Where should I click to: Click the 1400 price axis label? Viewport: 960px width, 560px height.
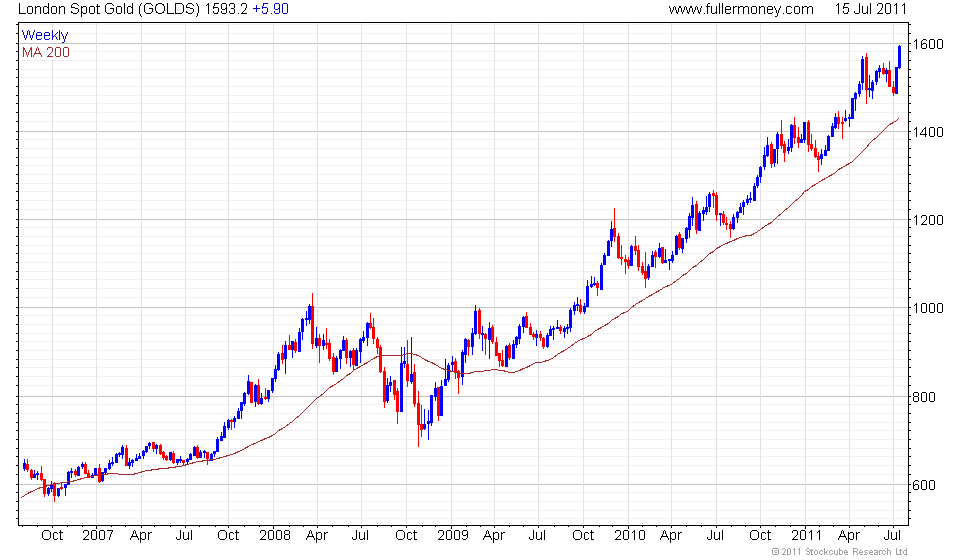click(x=928, y=132)
